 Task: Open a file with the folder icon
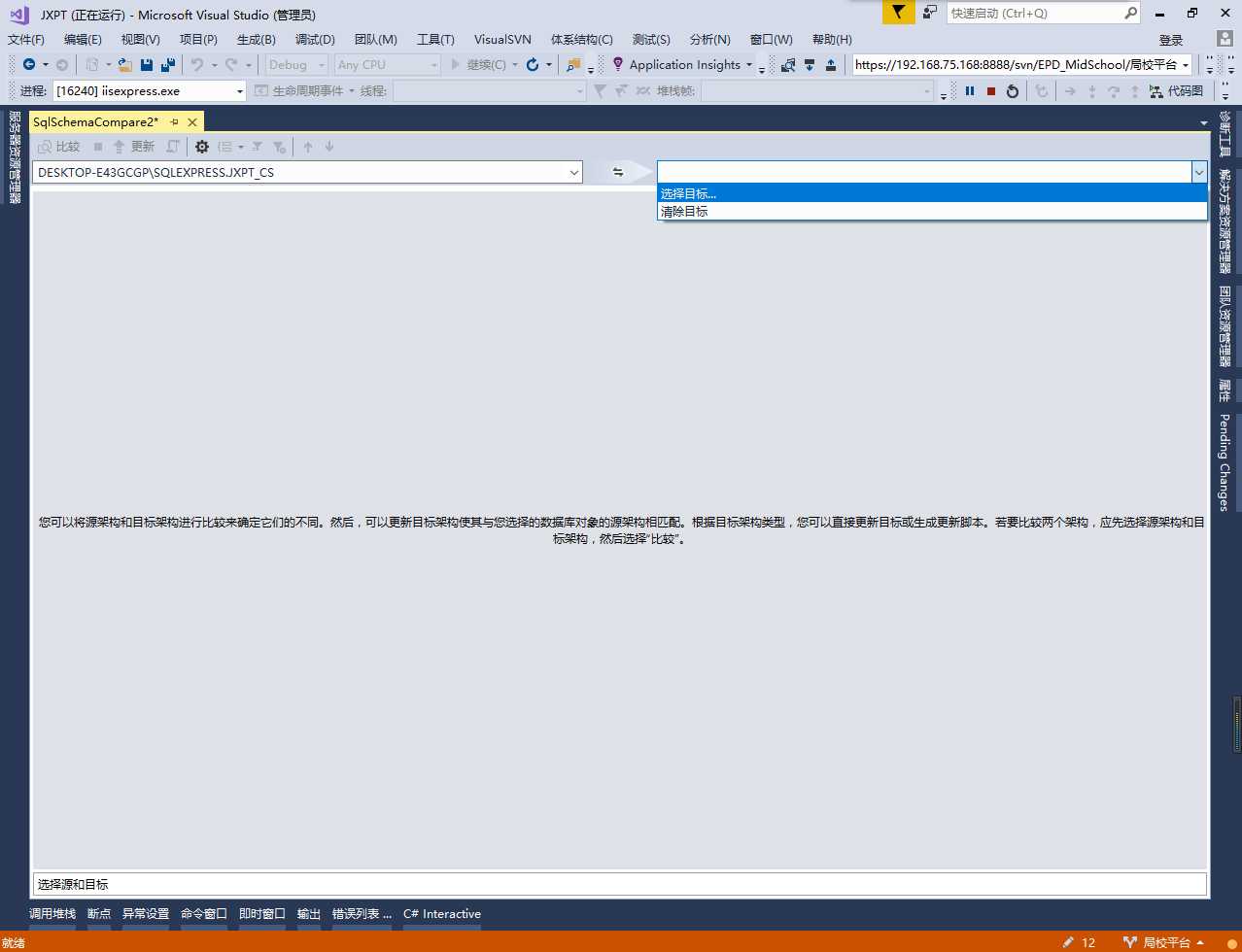(125, 65)
